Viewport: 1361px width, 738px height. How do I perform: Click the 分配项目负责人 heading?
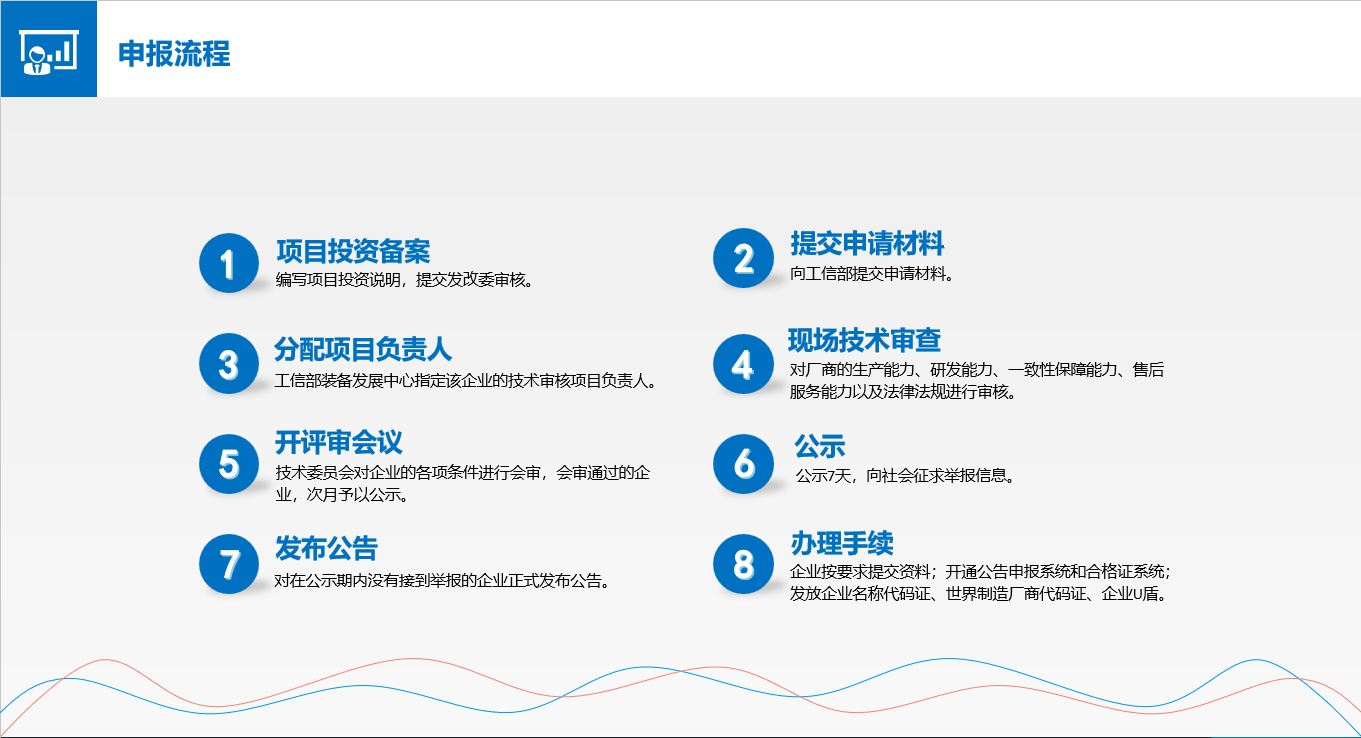364,350
